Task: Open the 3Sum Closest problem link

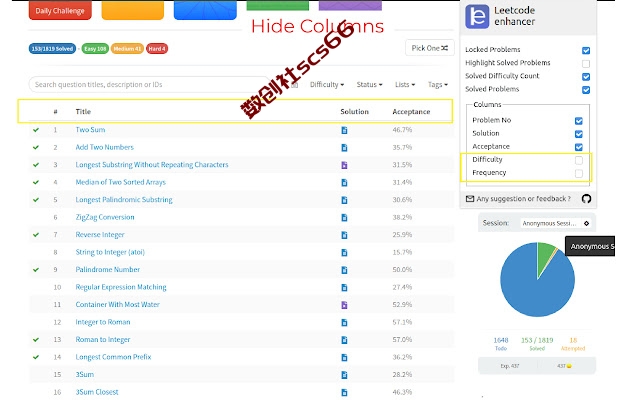Action: [97, 392]
